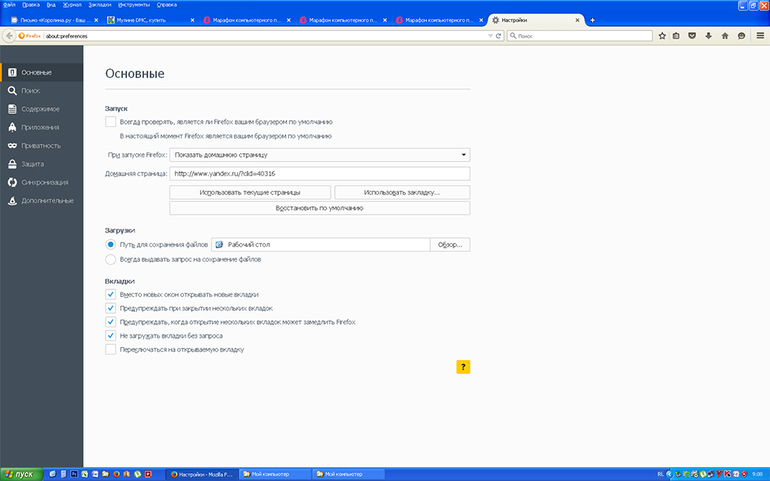Open the Правка menu
The height and width of the screenshot is (481, 770).
coord(31,5)
